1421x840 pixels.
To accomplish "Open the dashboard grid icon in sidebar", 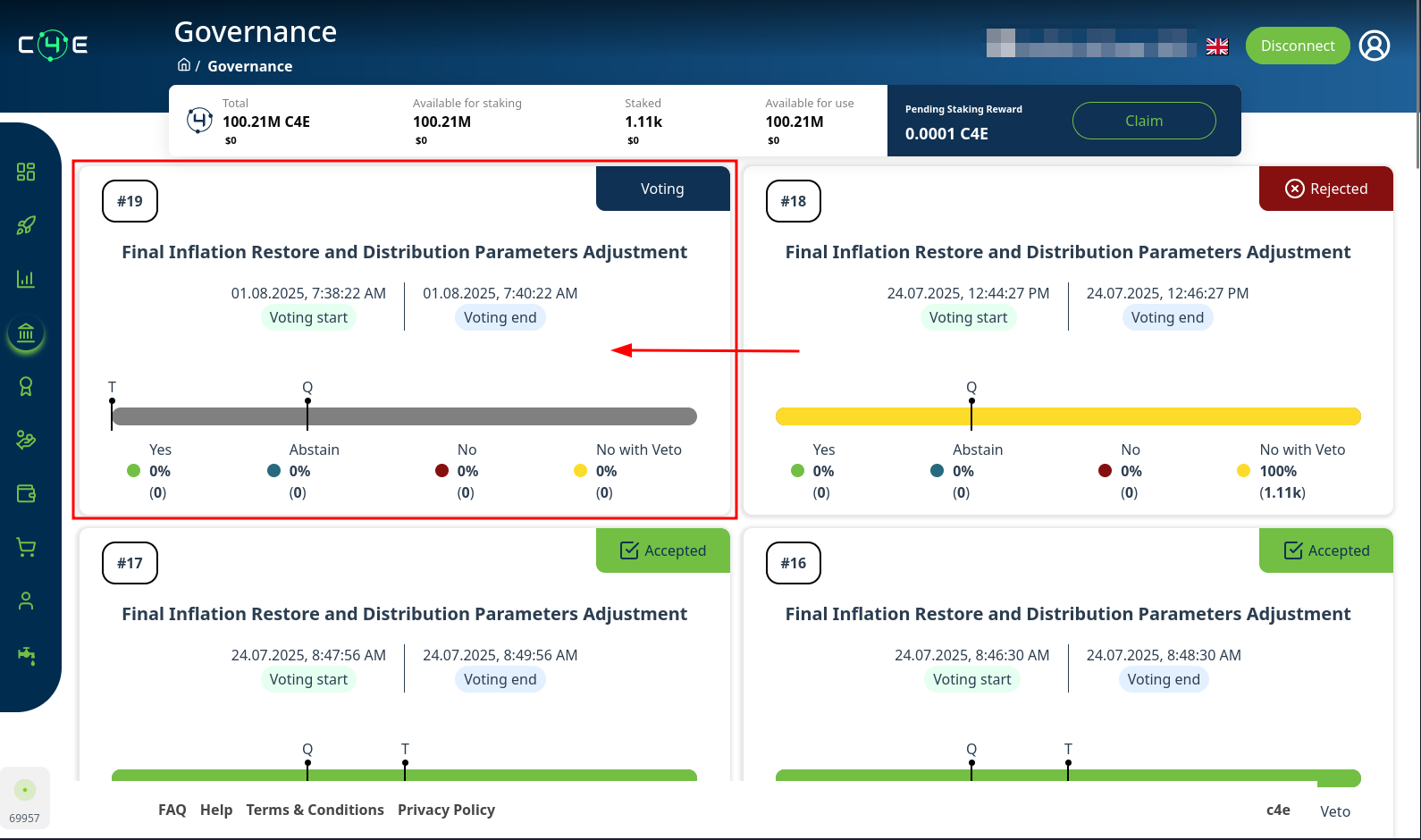I will tap(26, 172).
